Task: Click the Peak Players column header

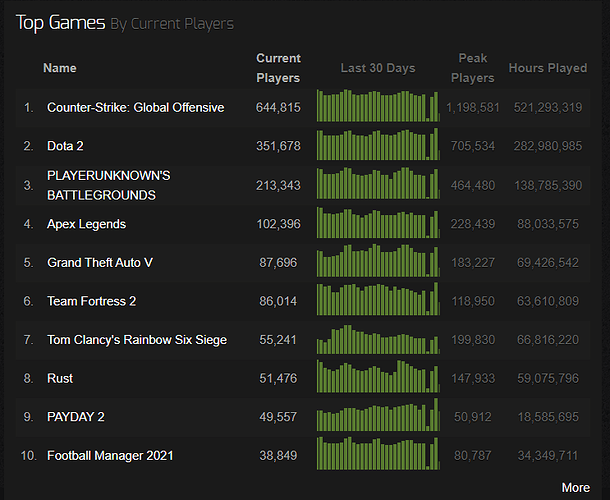Action: 473,68
